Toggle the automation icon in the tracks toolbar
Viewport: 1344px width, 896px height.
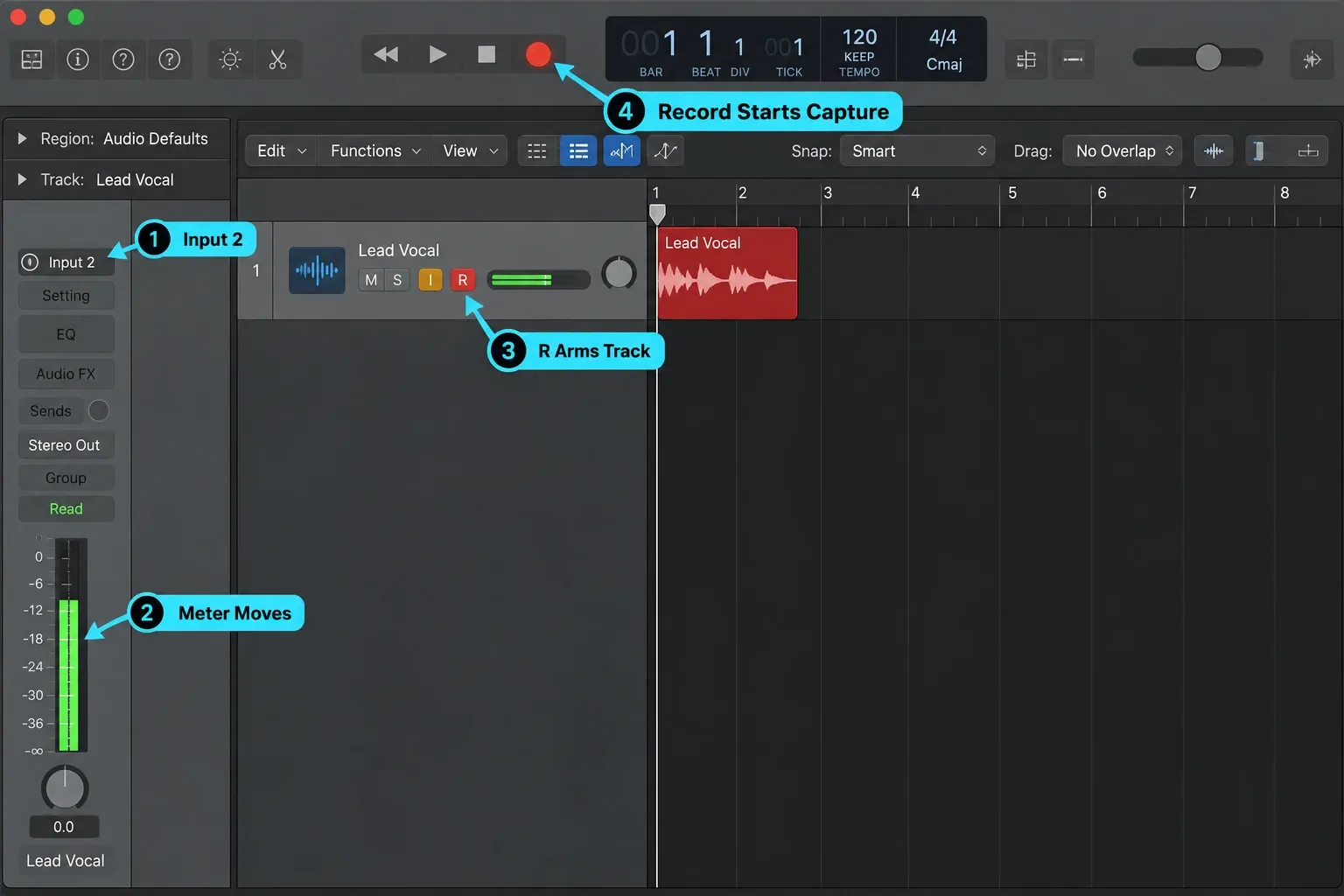coord(621,151)
